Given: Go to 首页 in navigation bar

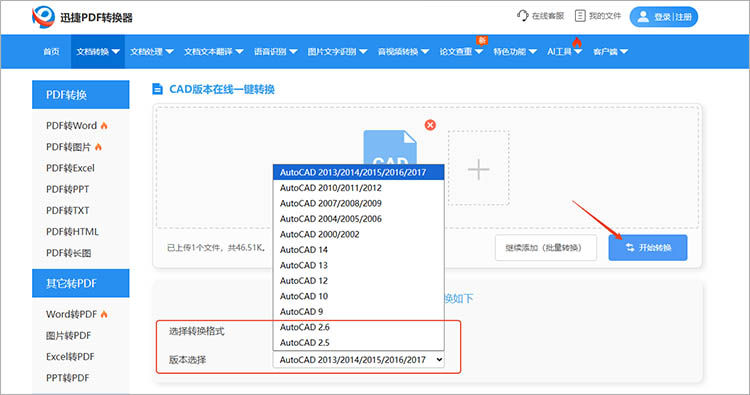Looking at the screenshot, I should tap(51, 52).
